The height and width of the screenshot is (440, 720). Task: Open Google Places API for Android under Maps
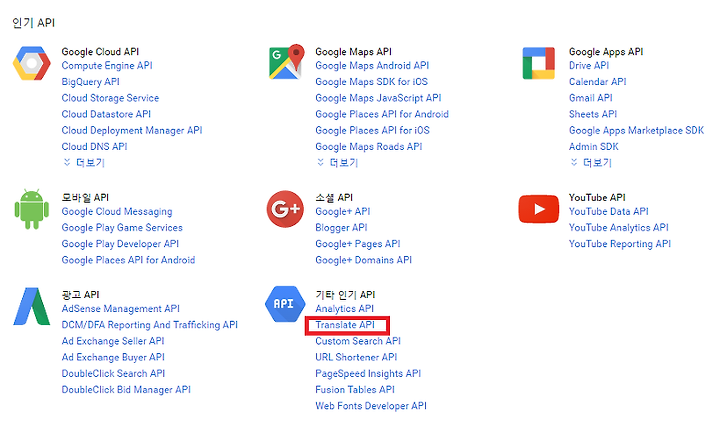pos(382,114)
